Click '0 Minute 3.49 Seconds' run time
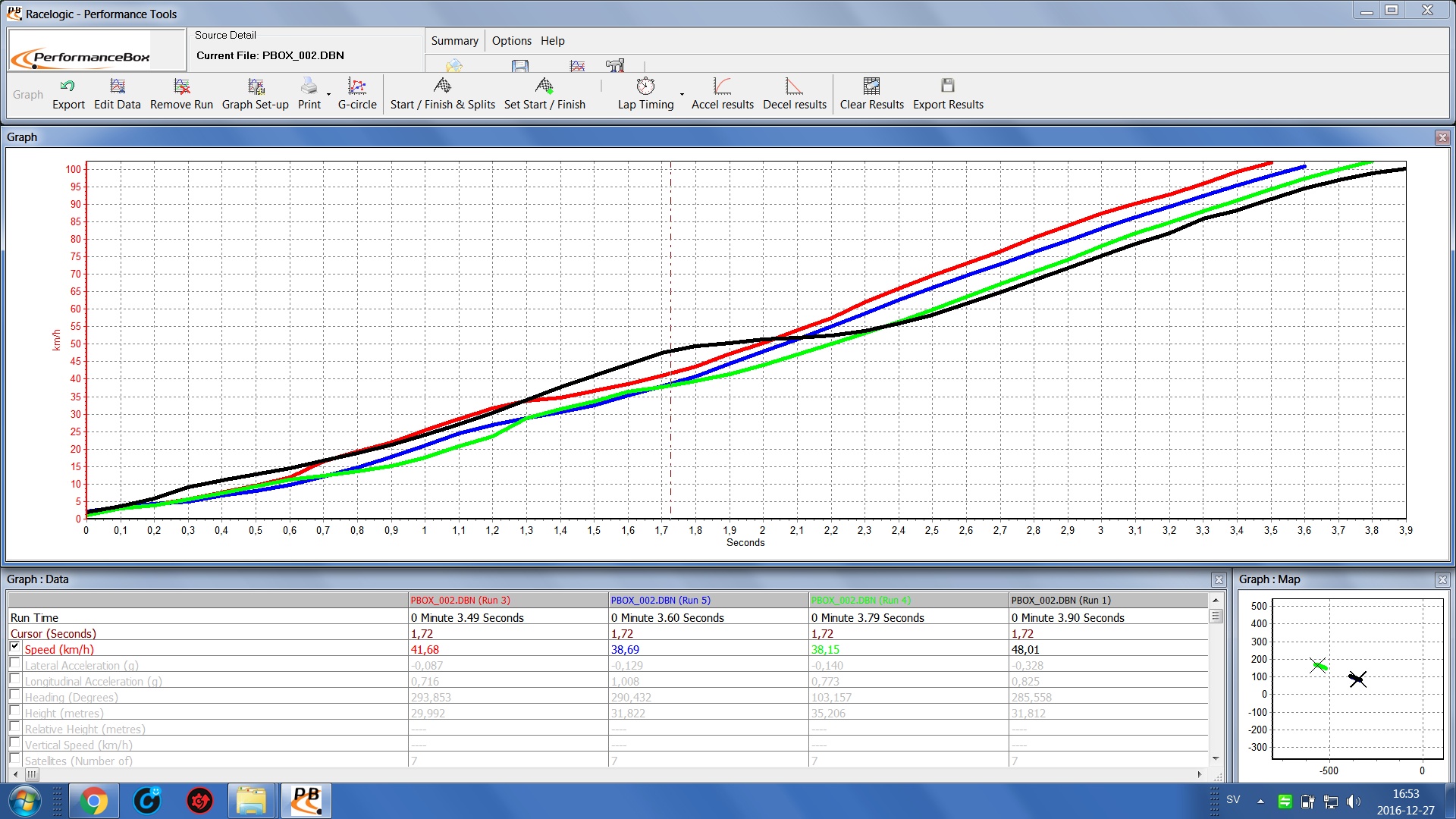Image resolution: width=1456 pixels, height=819 pixels. point(467,618)
